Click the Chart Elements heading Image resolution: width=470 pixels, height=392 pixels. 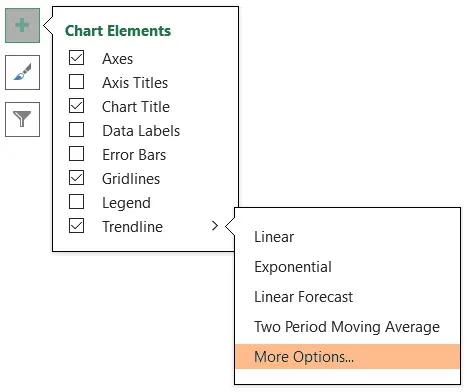[x=118, y=31]
